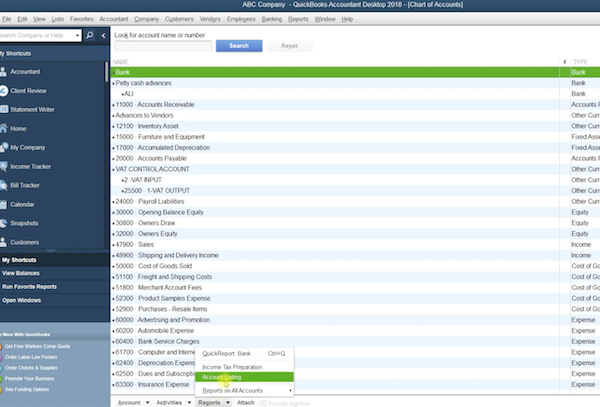Viewport: 600px width, 407px height.
Task: Click the shortcuts list scrollbar
Action: (x=106, y=72)
